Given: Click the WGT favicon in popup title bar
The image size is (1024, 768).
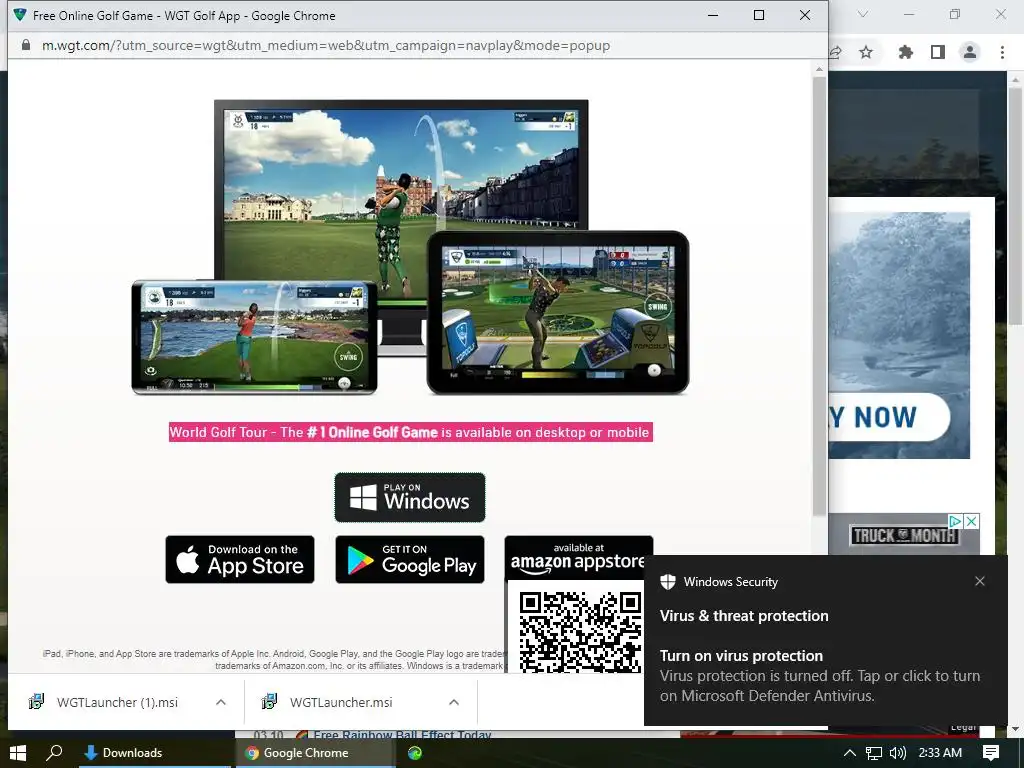Looking at the screenshot, I should tap(20, 15).
